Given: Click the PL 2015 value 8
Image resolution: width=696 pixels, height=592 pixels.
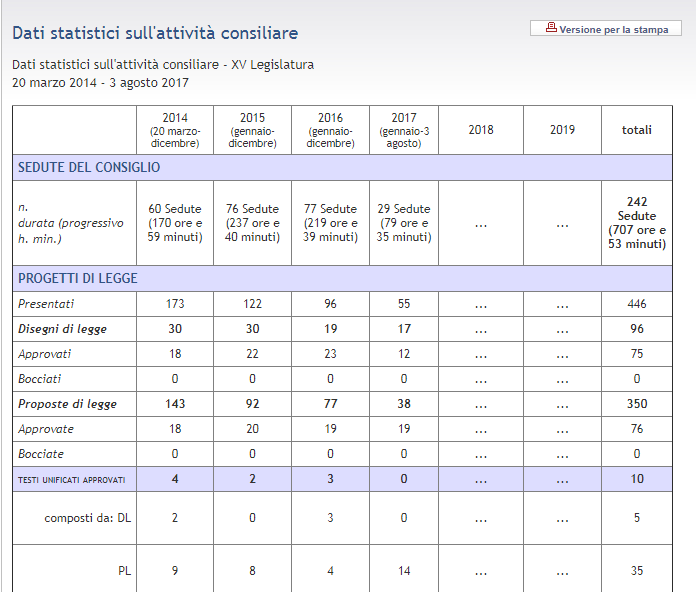Looking at the screenshot, I should click(x=252, y=571).
